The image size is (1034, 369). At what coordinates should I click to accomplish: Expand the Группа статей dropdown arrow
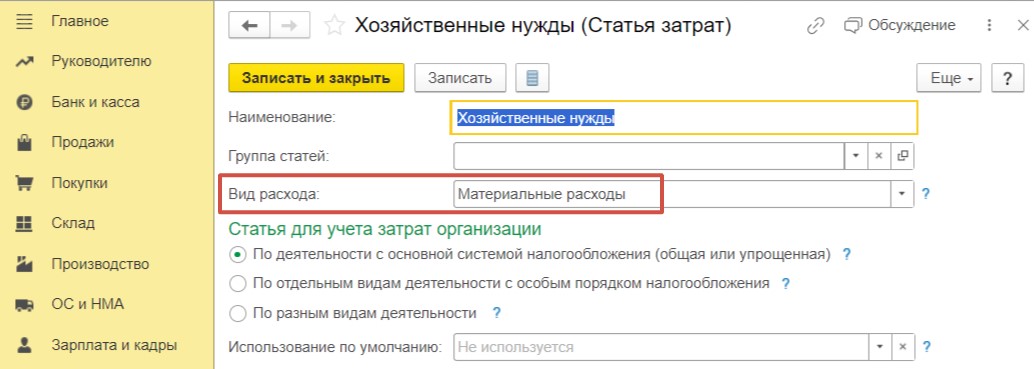point(856,156)
